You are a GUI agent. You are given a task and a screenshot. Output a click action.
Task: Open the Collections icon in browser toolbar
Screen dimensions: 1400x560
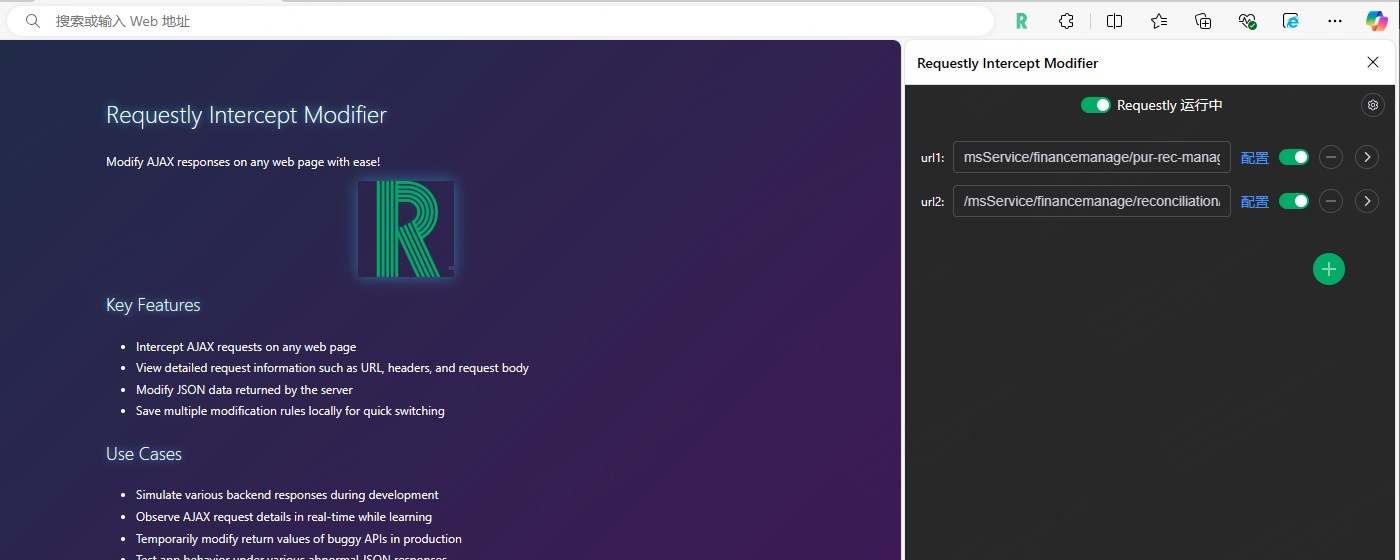pos(1203,21)
